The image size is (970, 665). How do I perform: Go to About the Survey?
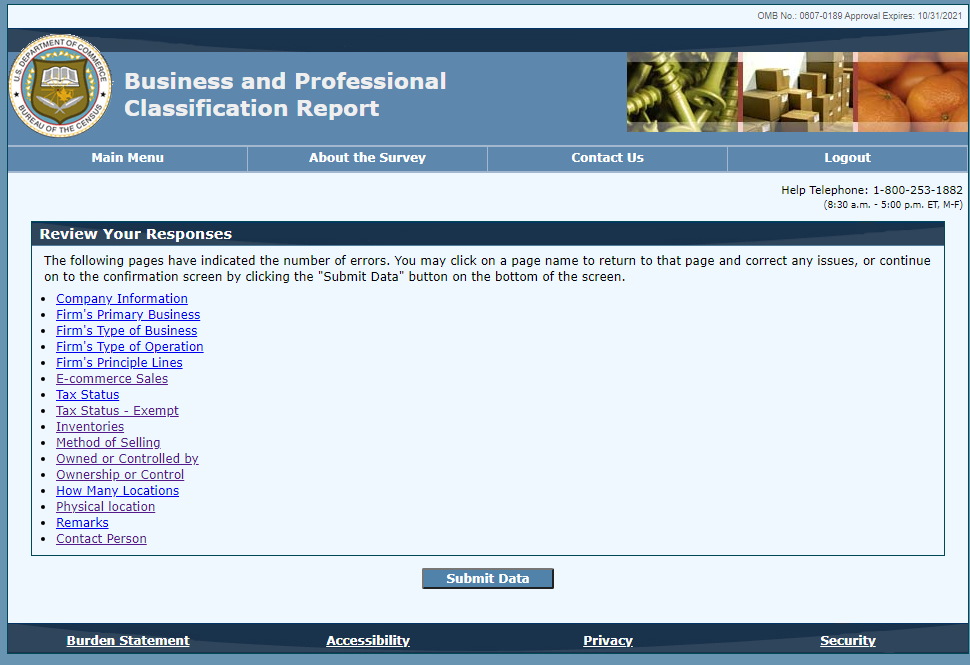[x=367, y=158]
